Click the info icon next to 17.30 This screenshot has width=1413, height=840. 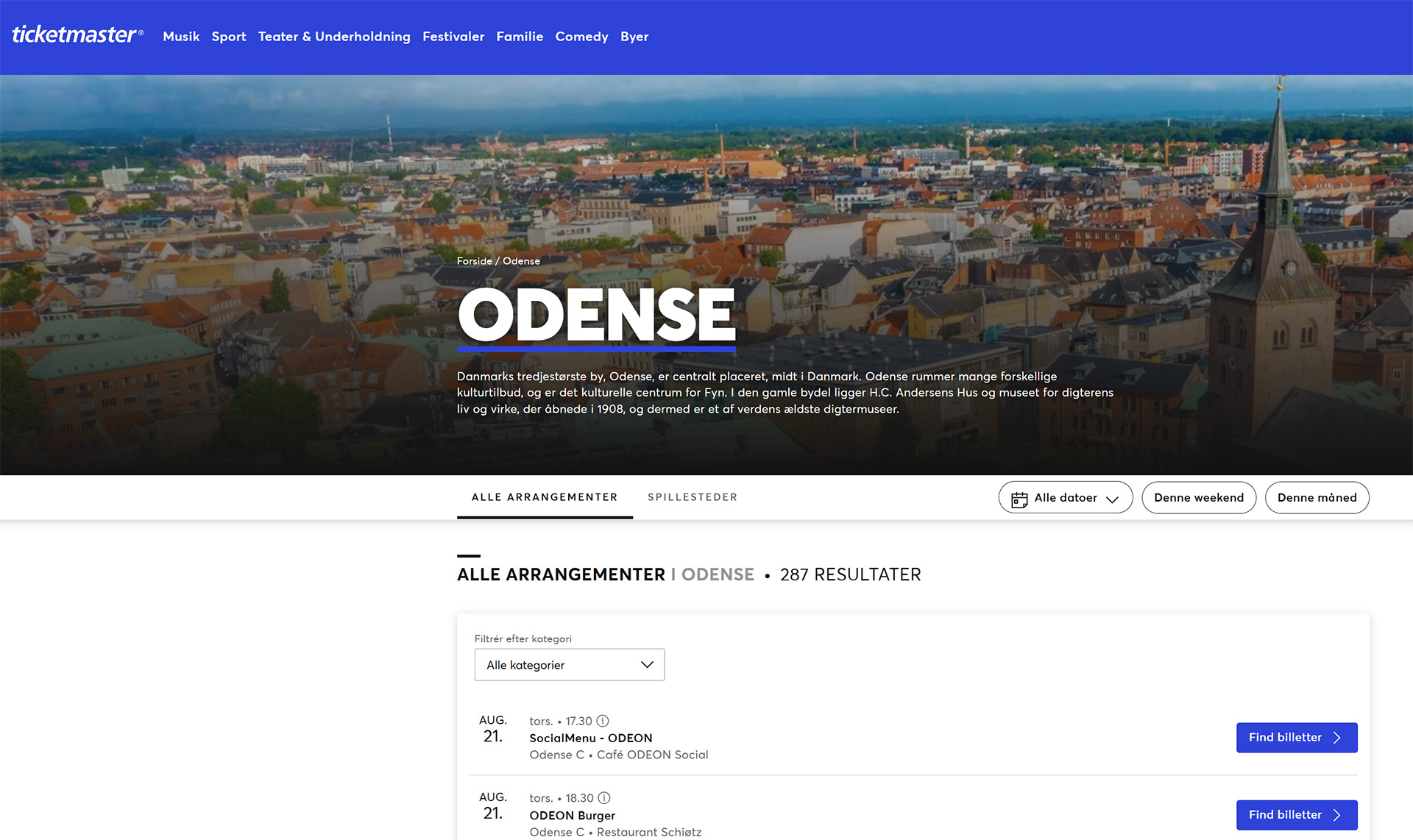click(603, 721)
